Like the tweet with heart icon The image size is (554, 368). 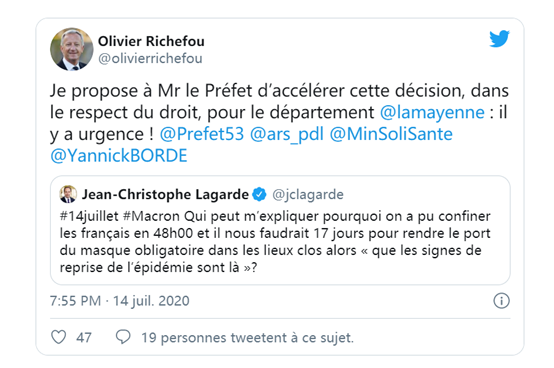[59, 337]
